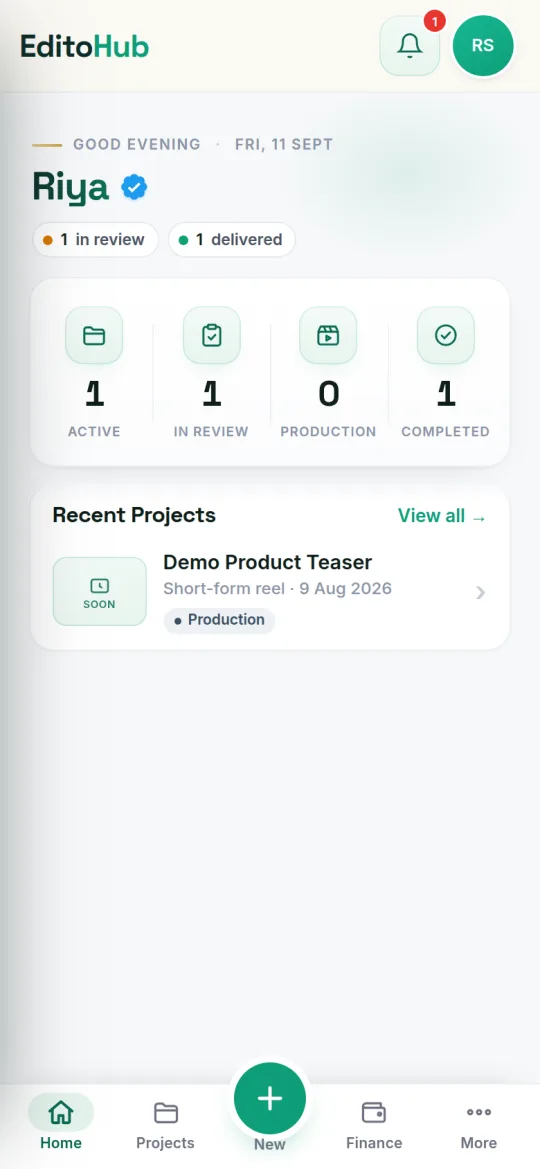Image resolution: width=540 pixels, height=1169 pixels.
Task: Click the COMPLETED stat label
Action: [445, 432]
